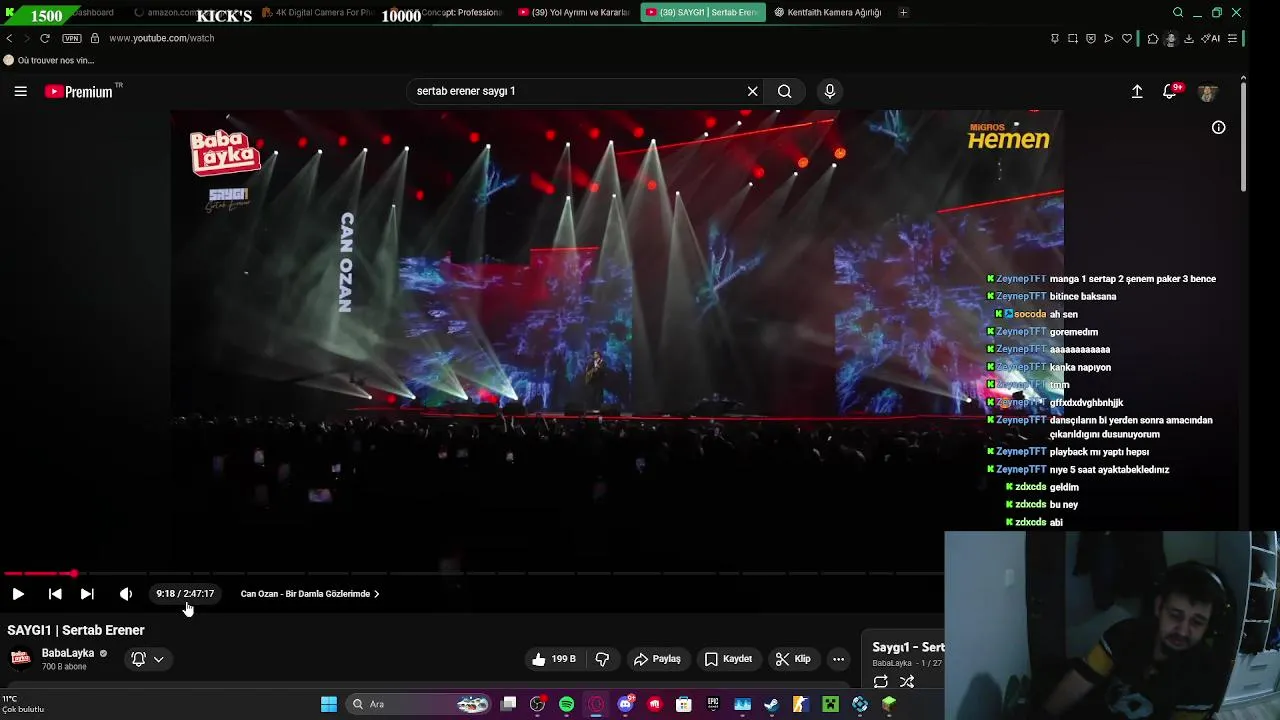Open Discord from taskbar
Image resolution: width=1280 pixels, height=720 pixels.
coord(626,704)
